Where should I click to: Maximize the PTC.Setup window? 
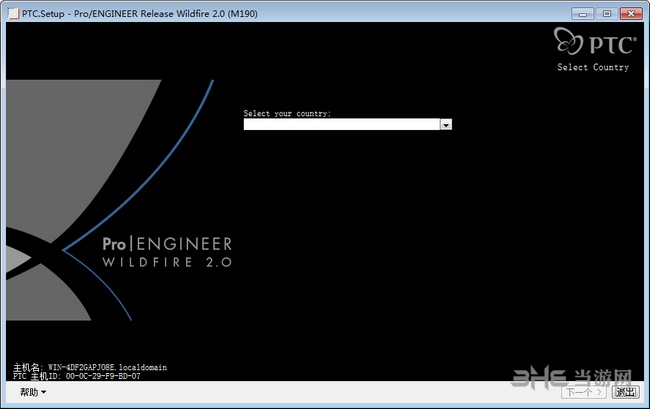(x=606, y=14)
